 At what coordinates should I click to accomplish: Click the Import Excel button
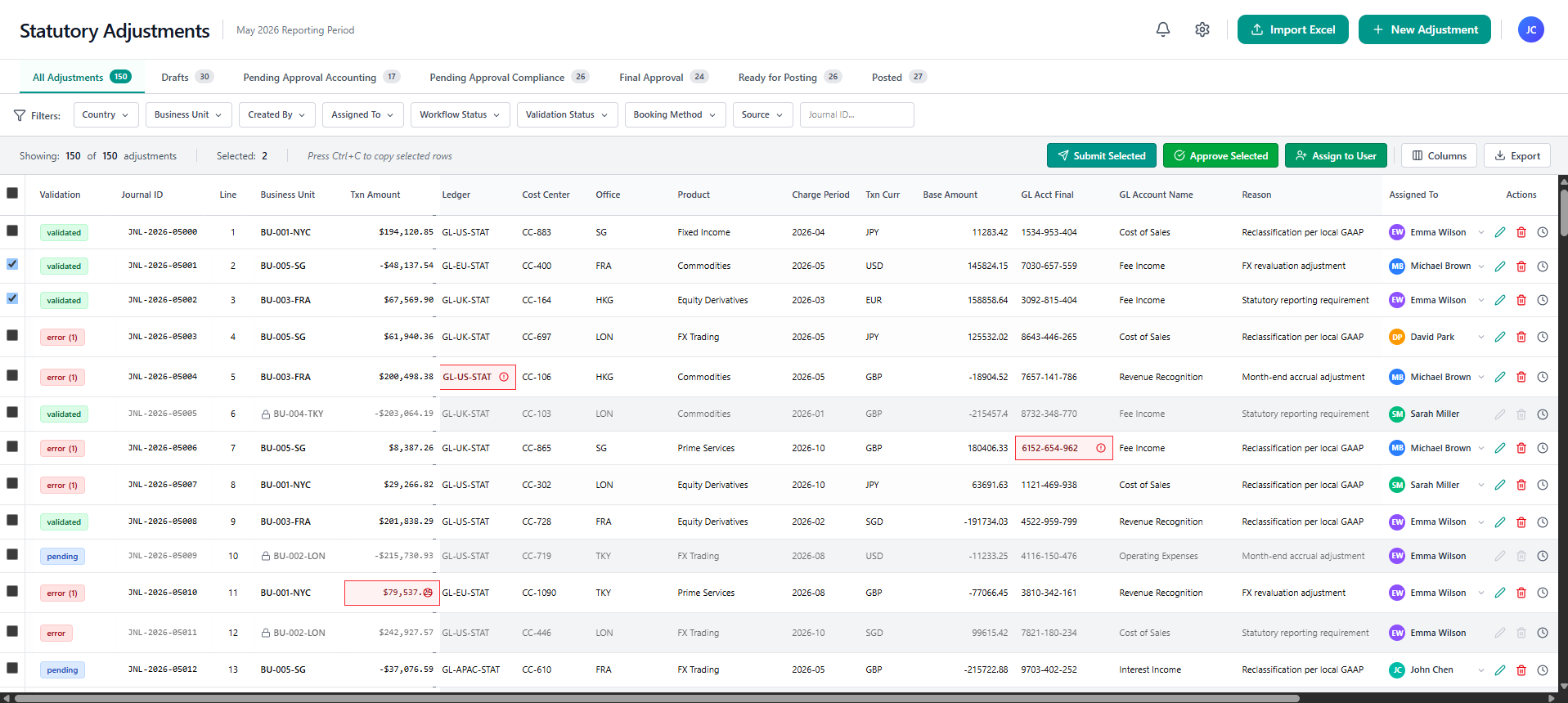click(1292, 29)
